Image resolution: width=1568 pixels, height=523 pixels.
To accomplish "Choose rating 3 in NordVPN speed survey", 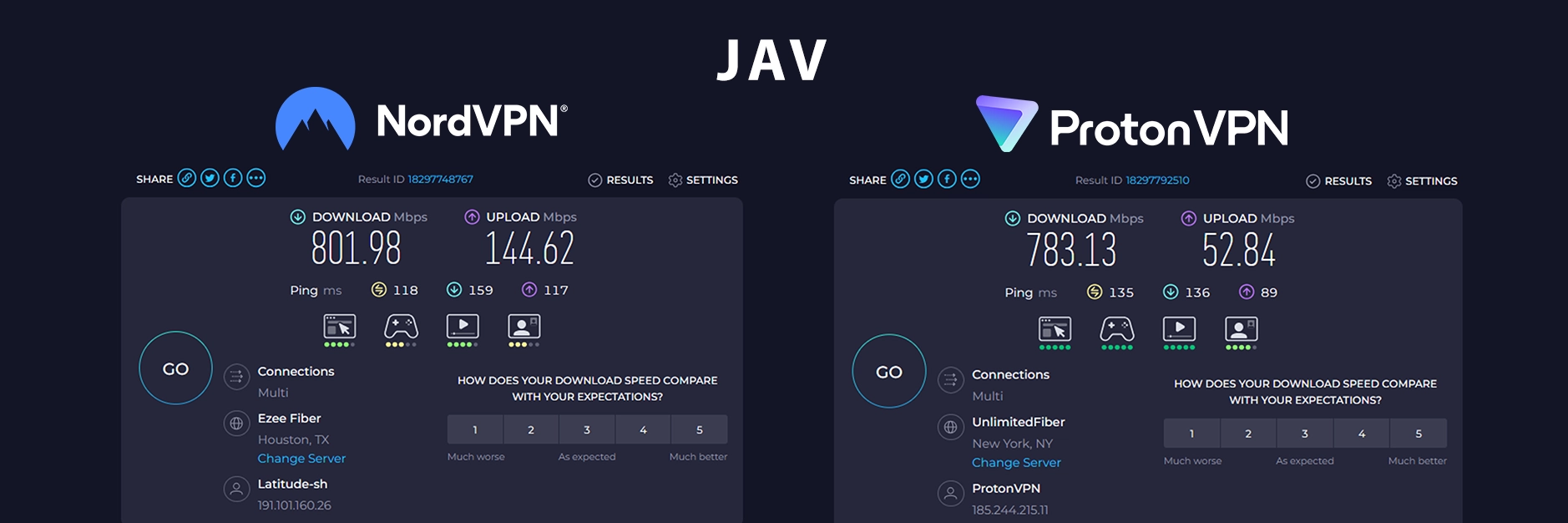I will click(587, 429).
